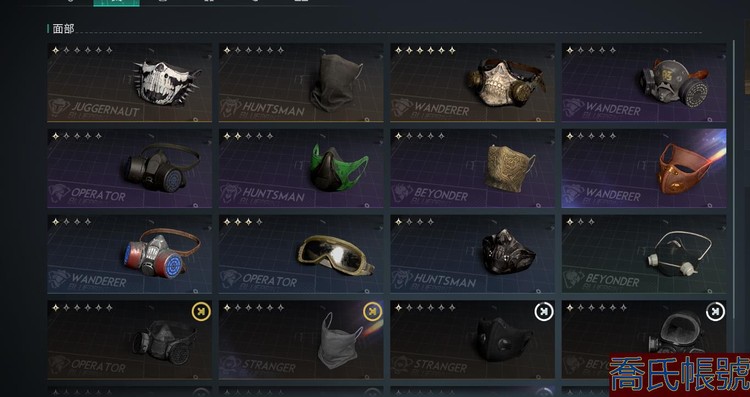Choose the white Beyonder breathing mask
750x397 pixels.
tap(644, 254)
